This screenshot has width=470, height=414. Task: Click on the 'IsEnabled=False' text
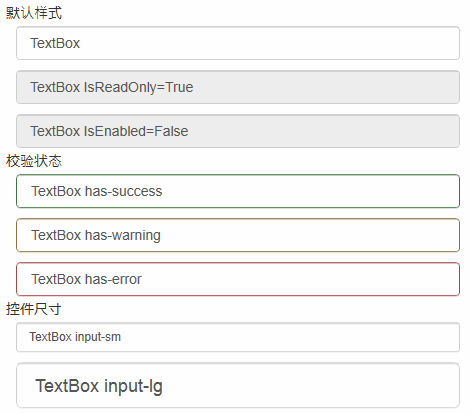click(x=136, y=131)
